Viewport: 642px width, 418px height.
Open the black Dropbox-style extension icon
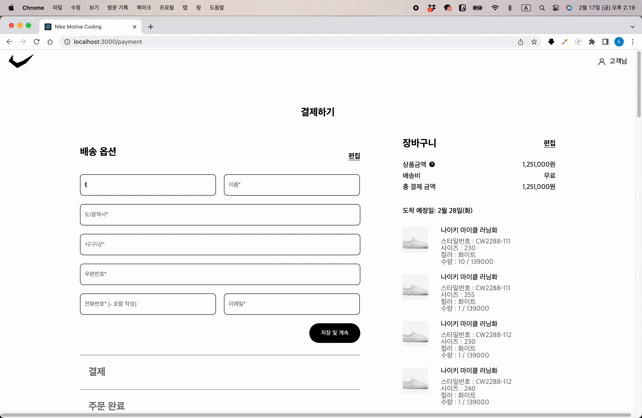point(551,42)
